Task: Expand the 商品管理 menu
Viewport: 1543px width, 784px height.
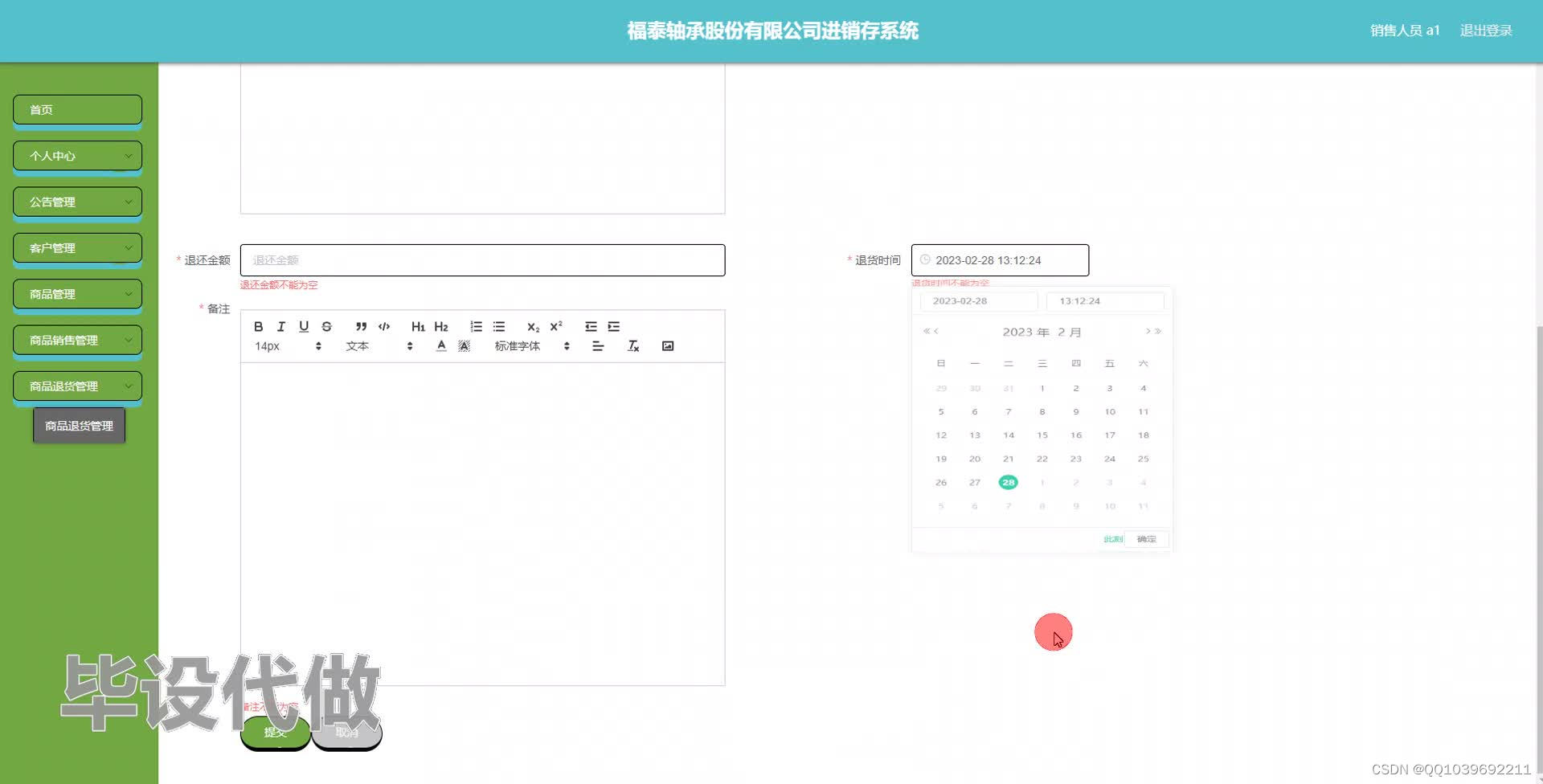Action: point(77,294)
